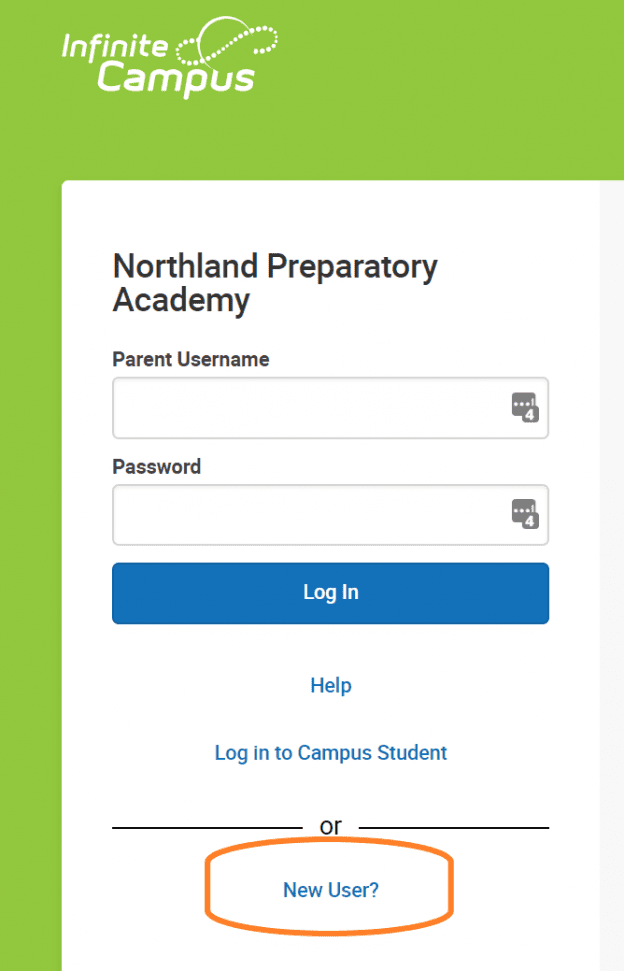Click the dotted infinity loop symbol in logo
Image resolution: width=624 pixels, height=971 pixels.
tap(227, 41)
